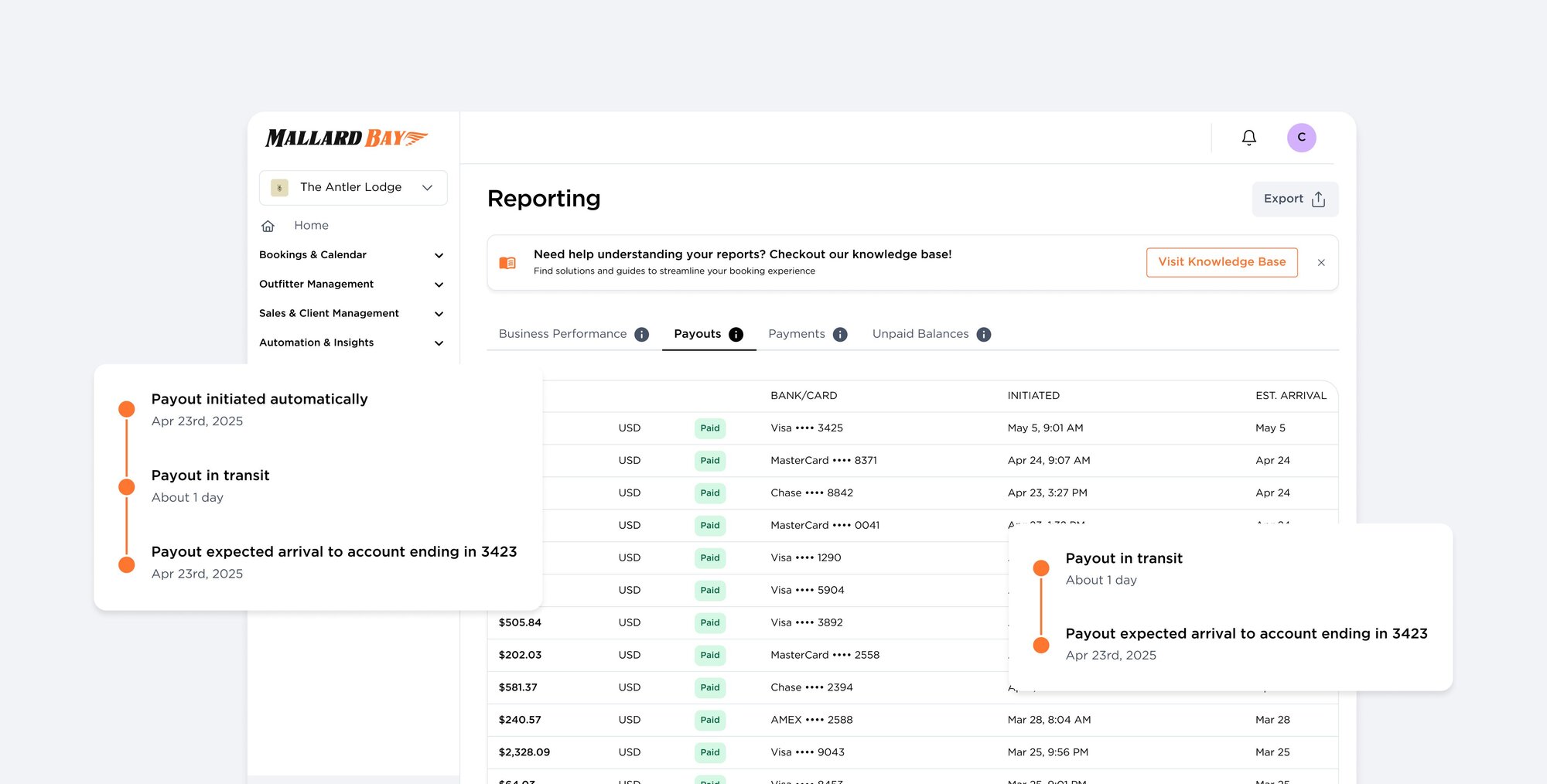
Task: Click the share icon inside the Export button
Action: click(1317, 199)
